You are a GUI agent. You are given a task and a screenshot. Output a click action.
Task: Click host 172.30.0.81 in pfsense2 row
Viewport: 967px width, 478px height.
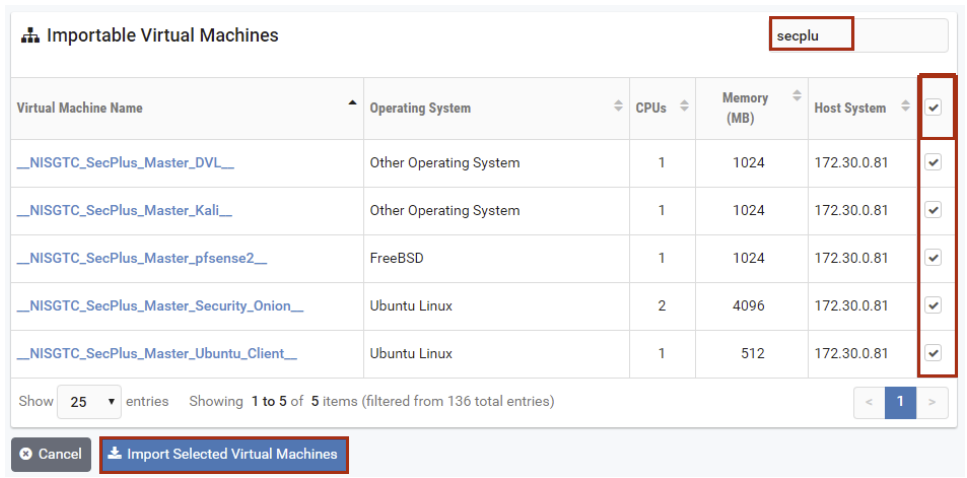click(851, 258)
